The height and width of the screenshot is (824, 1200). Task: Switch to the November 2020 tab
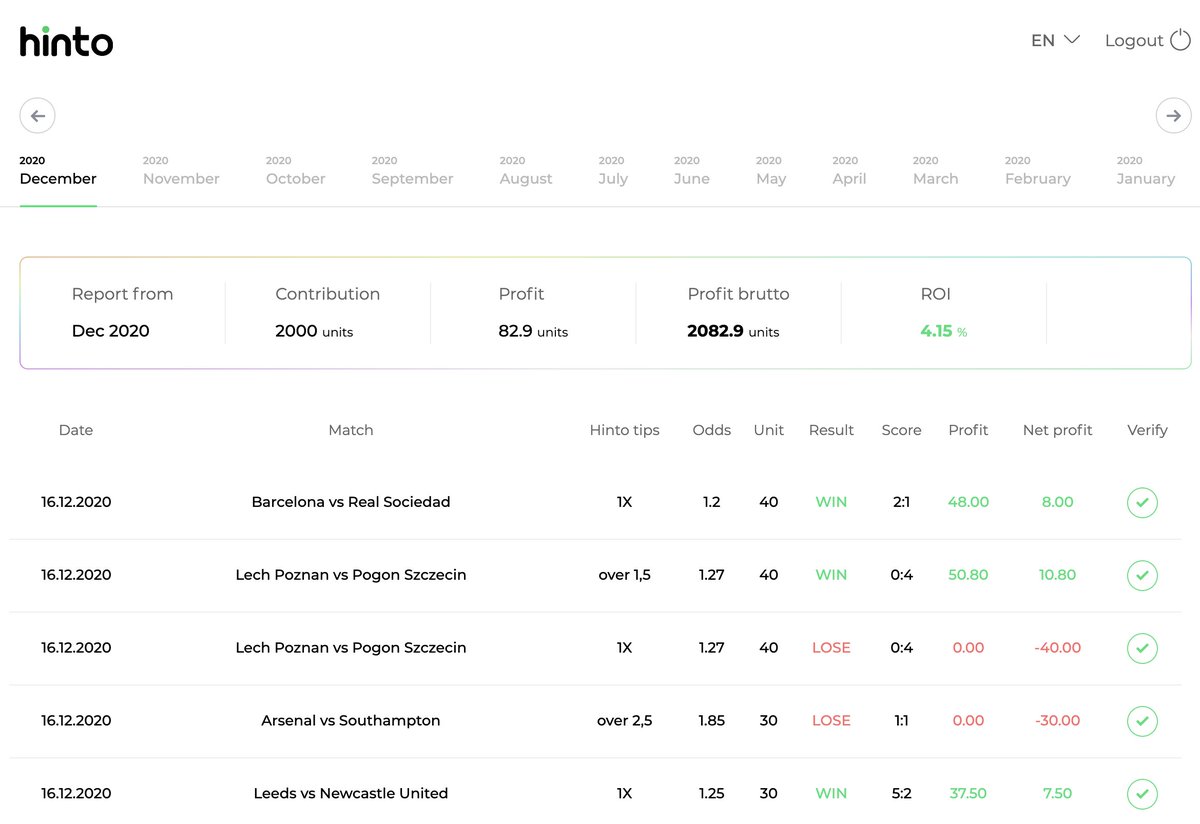point(181,171)
